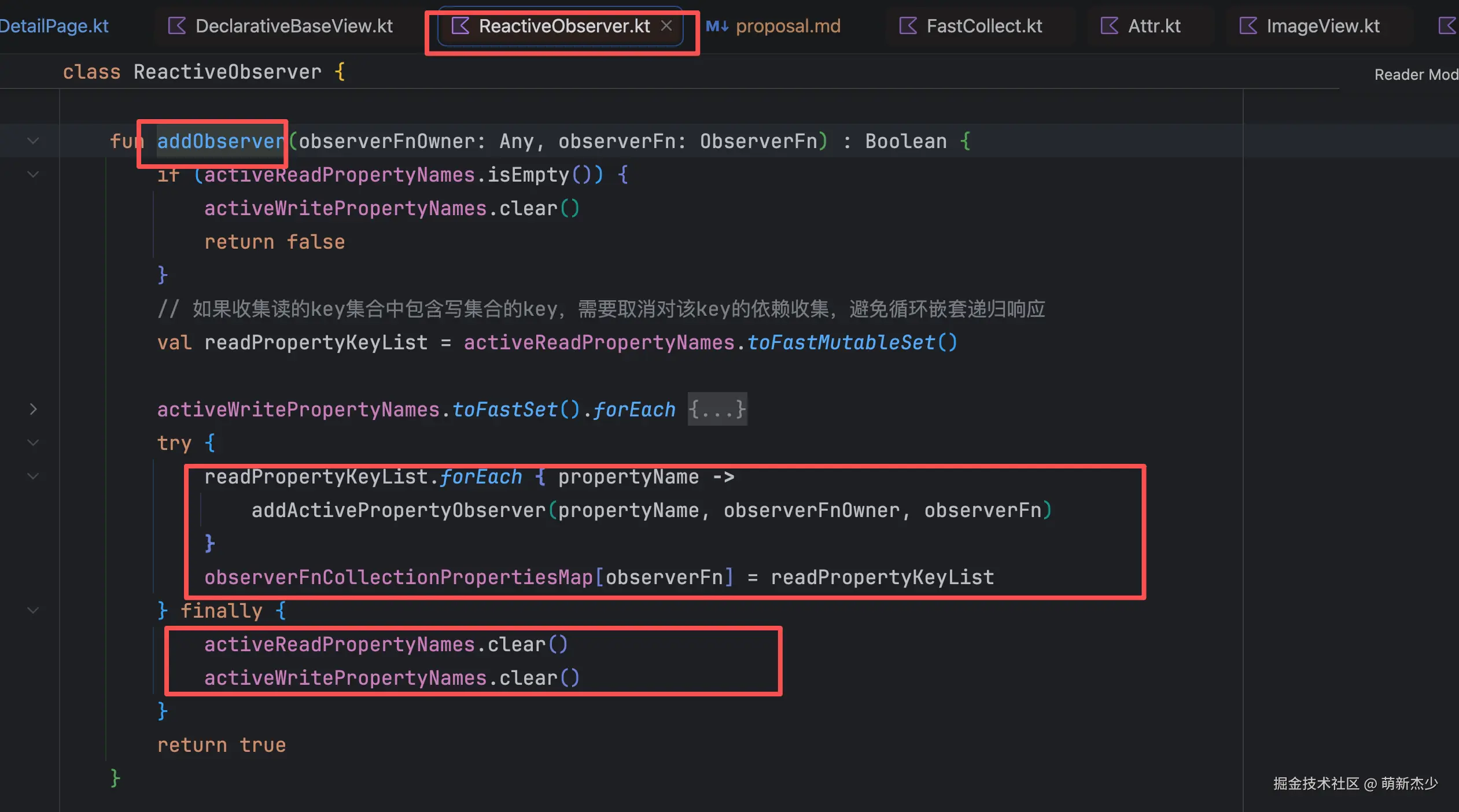
Task: Click activeReadPropertyNames.clear() in finally
Action: 386,644
